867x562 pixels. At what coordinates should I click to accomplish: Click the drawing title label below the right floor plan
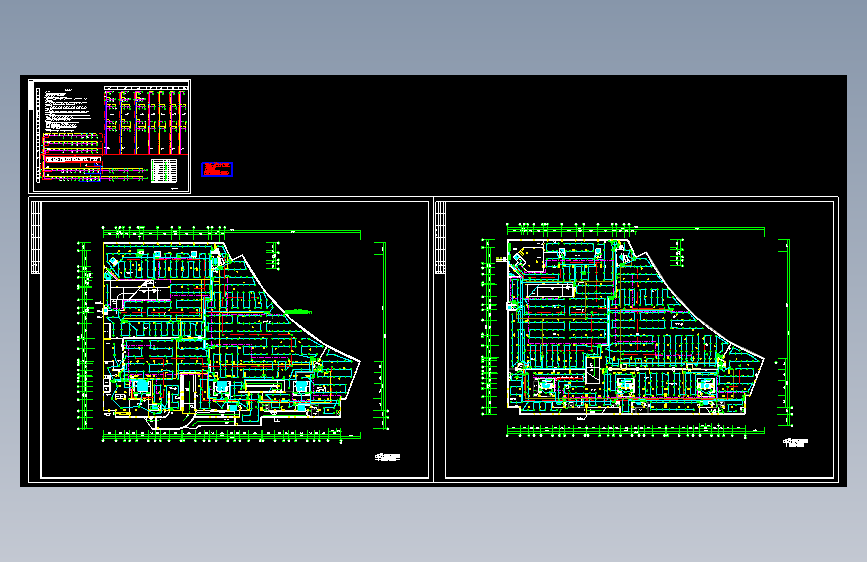pos(796,442)
